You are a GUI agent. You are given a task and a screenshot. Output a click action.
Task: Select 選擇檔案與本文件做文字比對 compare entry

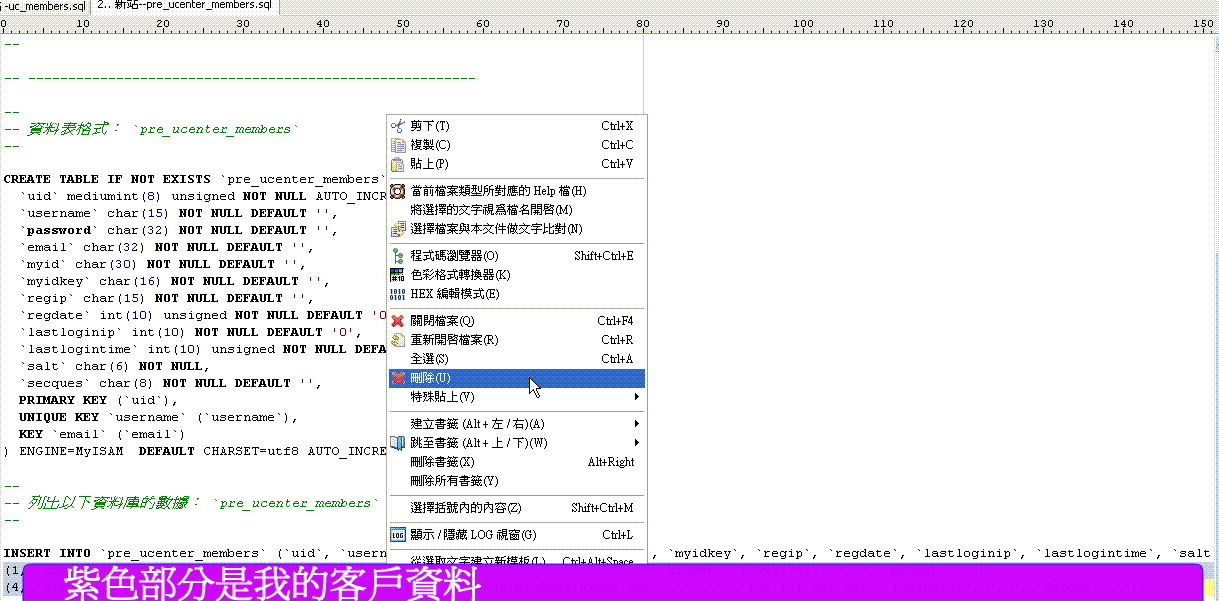point(516,229)
